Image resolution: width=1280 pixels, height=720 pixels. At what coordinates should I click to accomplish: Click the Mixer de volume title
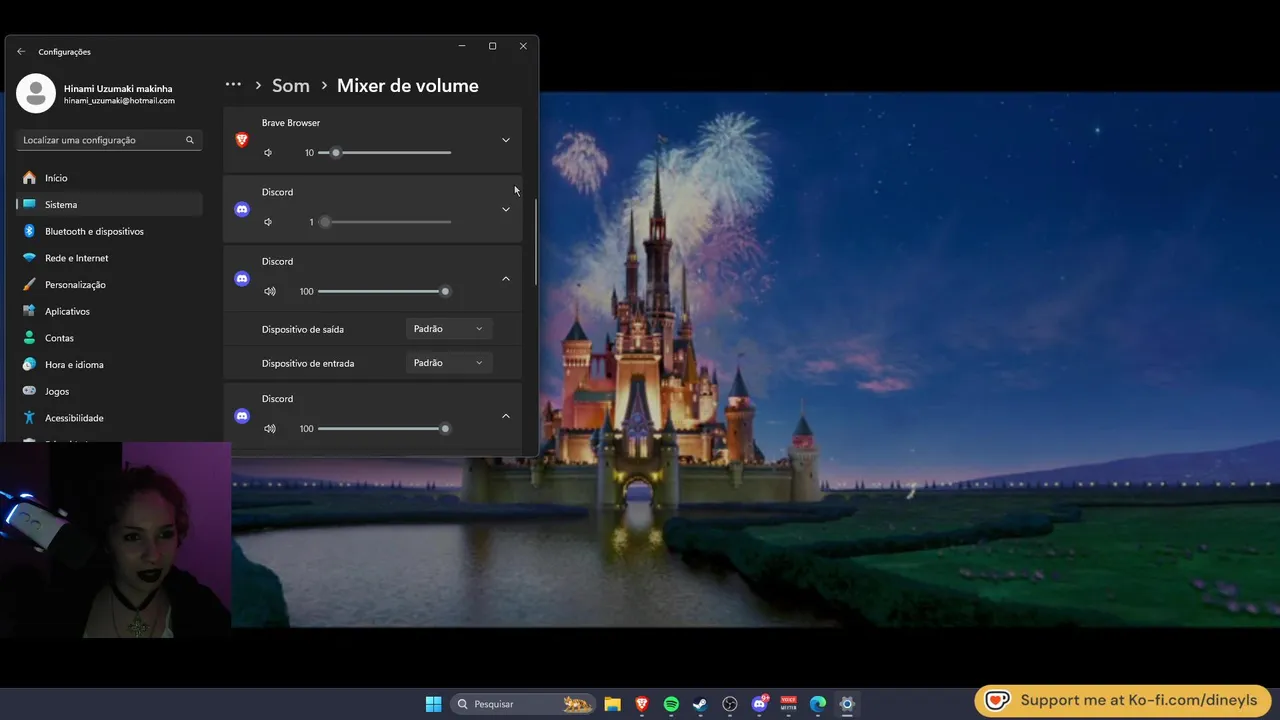[x=408, y=86]
